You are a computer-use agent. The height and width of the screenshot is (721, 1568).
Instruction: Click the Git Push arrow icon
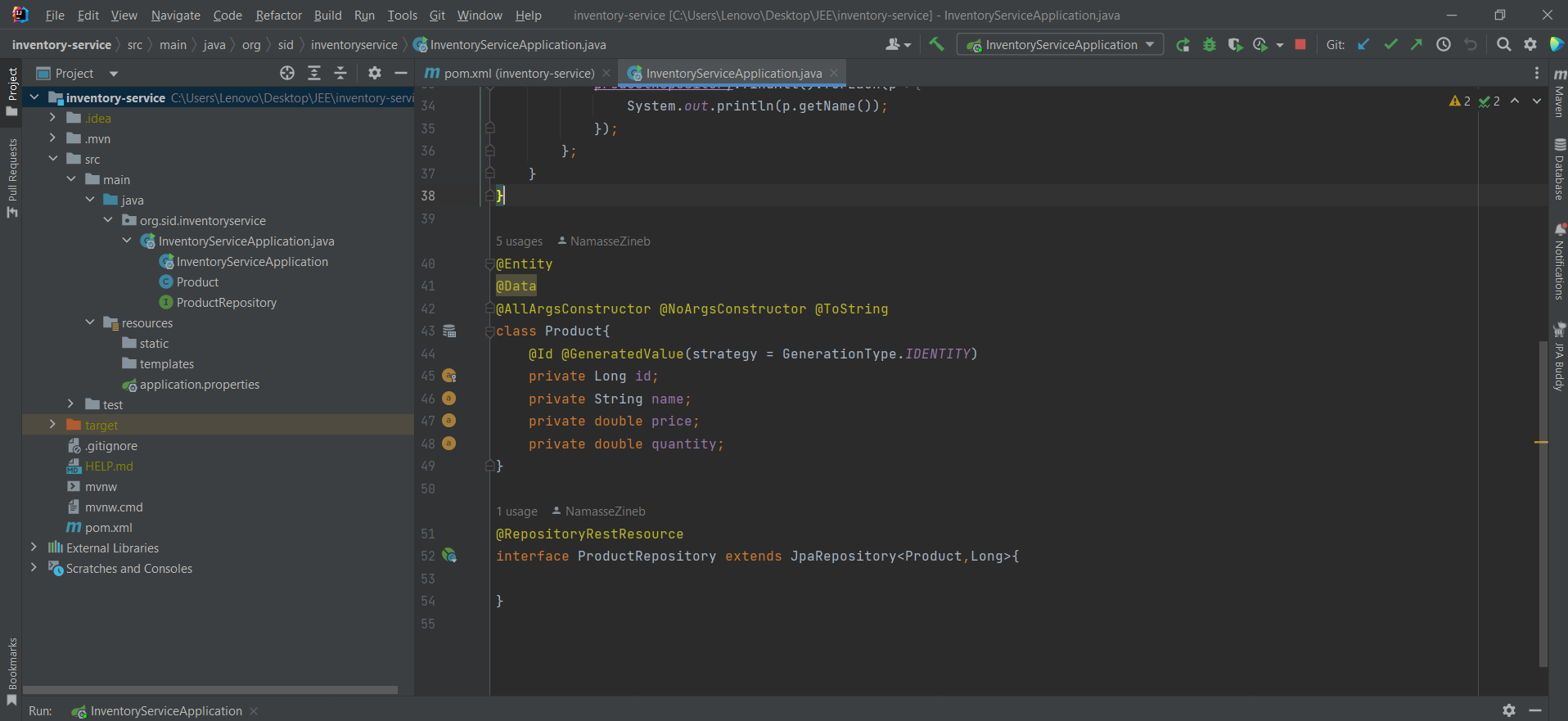coord(1417,45)
